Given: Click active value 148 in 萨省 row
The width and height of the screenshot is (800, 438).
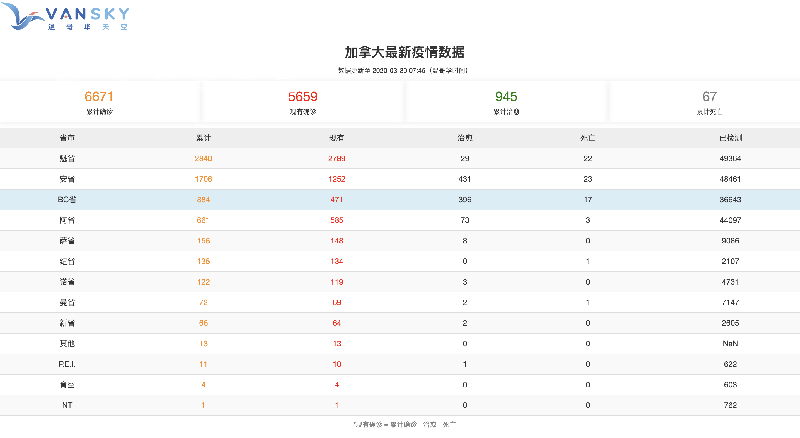Looking at the screenshot, I should [x=337, y=241].
